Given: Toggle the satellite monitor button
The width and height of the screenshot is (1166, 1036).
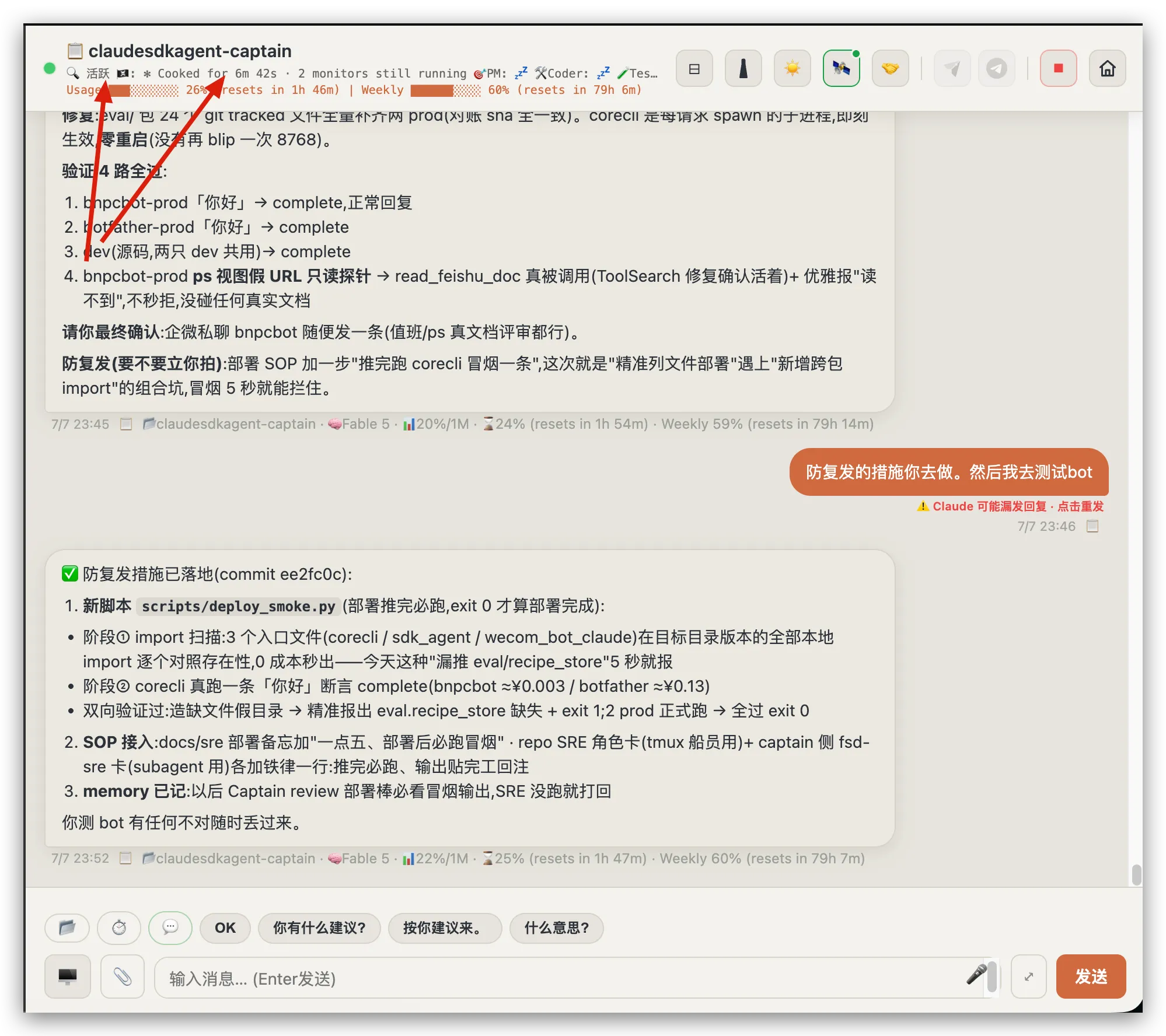Looking at the screenshot, I should pos(841,69).
